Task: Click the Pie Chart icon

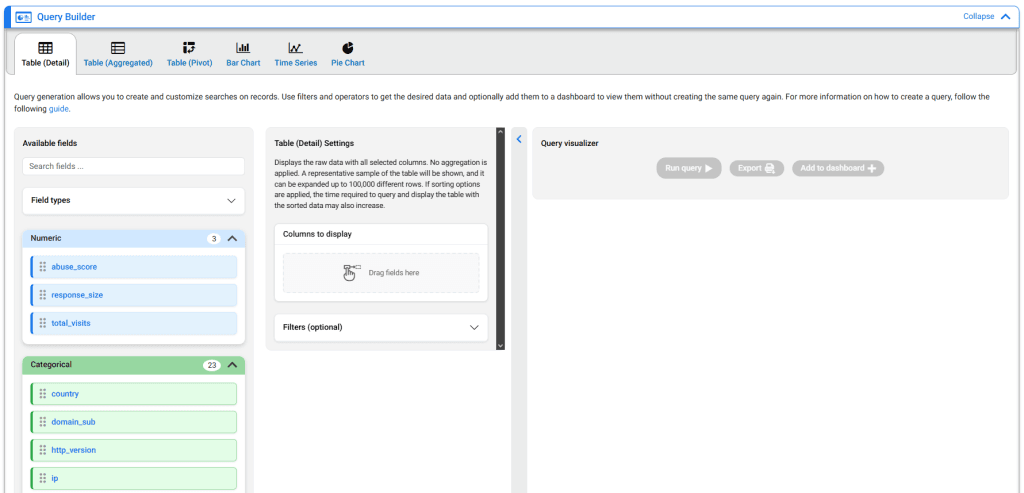Action: (347, 48)
